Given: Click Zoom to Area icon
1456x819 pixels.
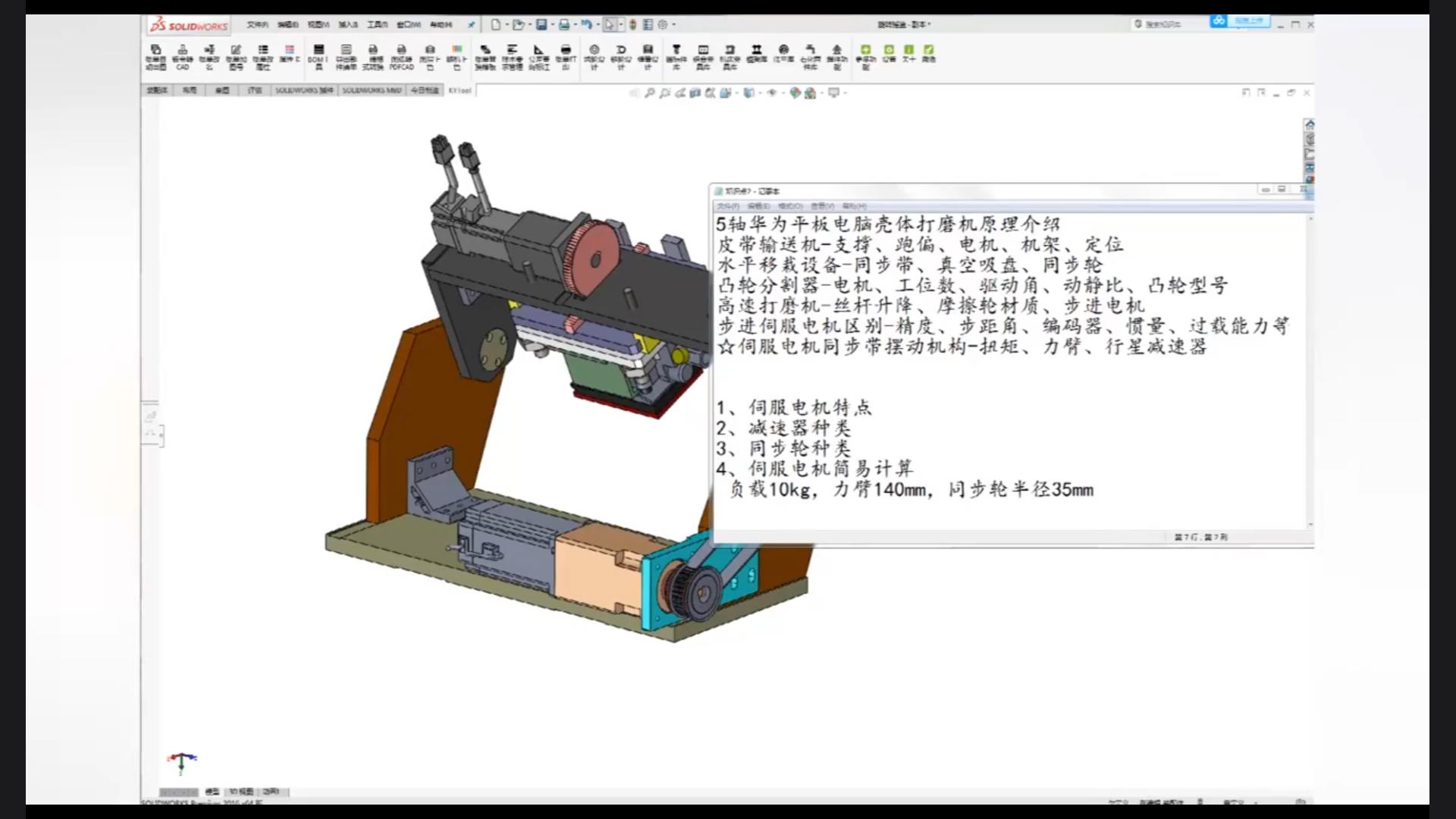Looking at the screenshot, I should 665,93.
